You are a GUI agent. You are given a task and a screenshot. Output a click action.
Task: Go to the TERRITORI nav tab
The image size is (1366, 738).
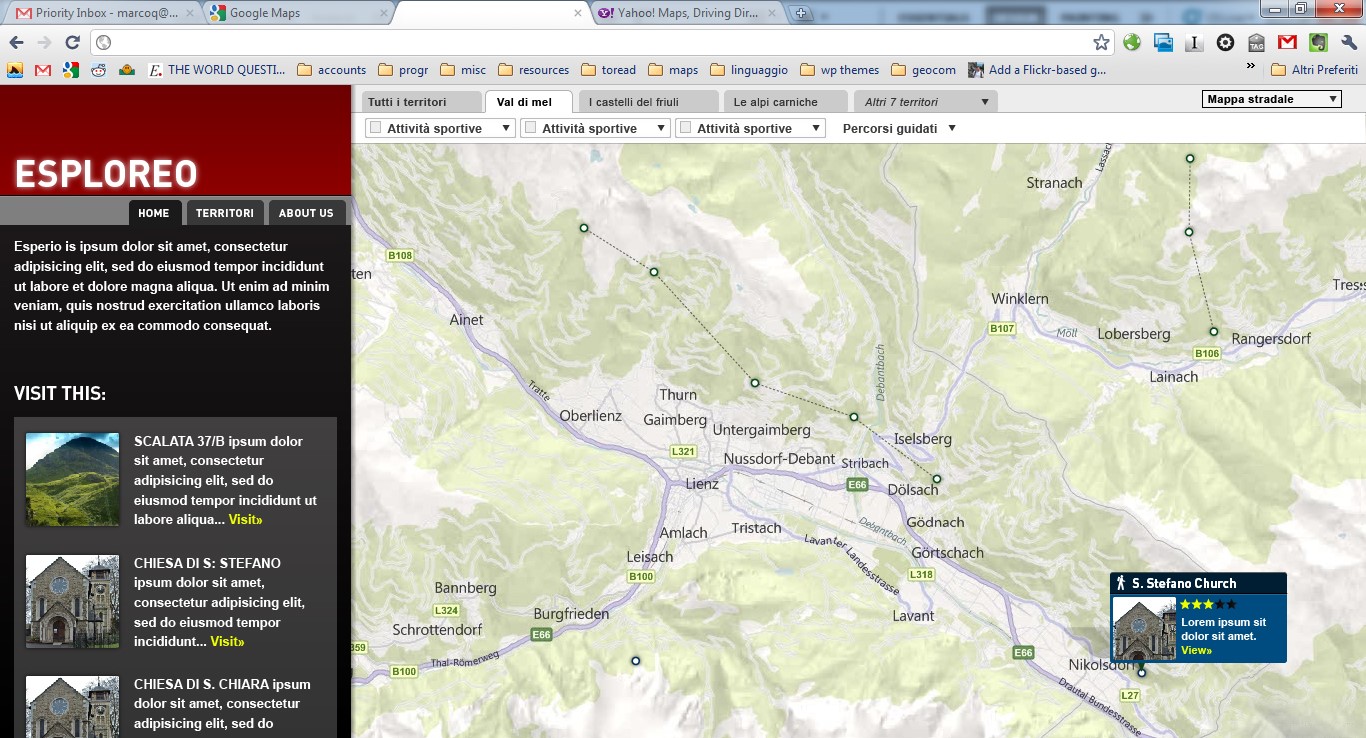pos(225,213)
